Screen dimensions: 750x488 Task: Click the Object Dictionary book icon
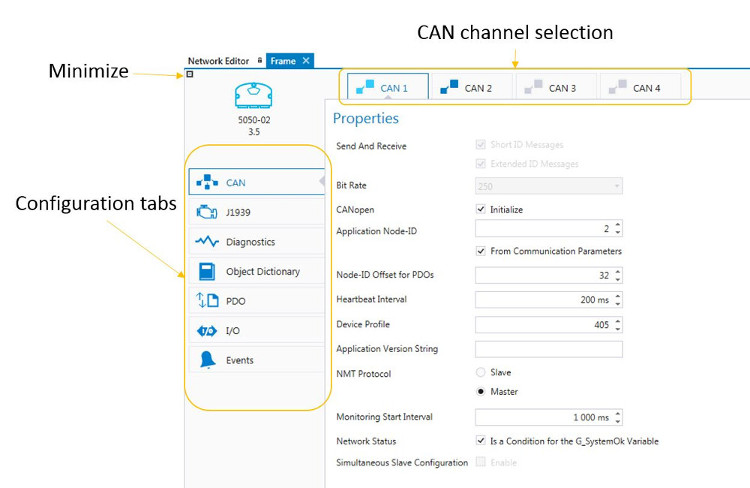207,271
